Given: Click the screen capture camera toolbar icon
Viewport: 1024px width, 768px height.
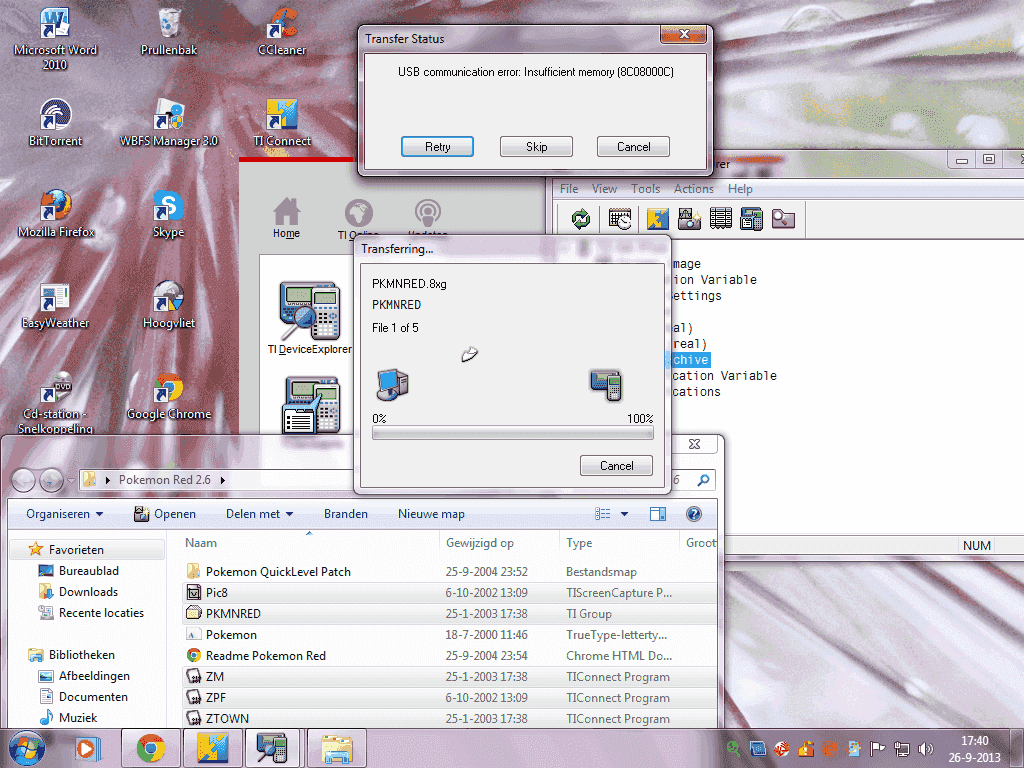Looking at the screenshot, I should pyautogui.click(x=689, y=219).
